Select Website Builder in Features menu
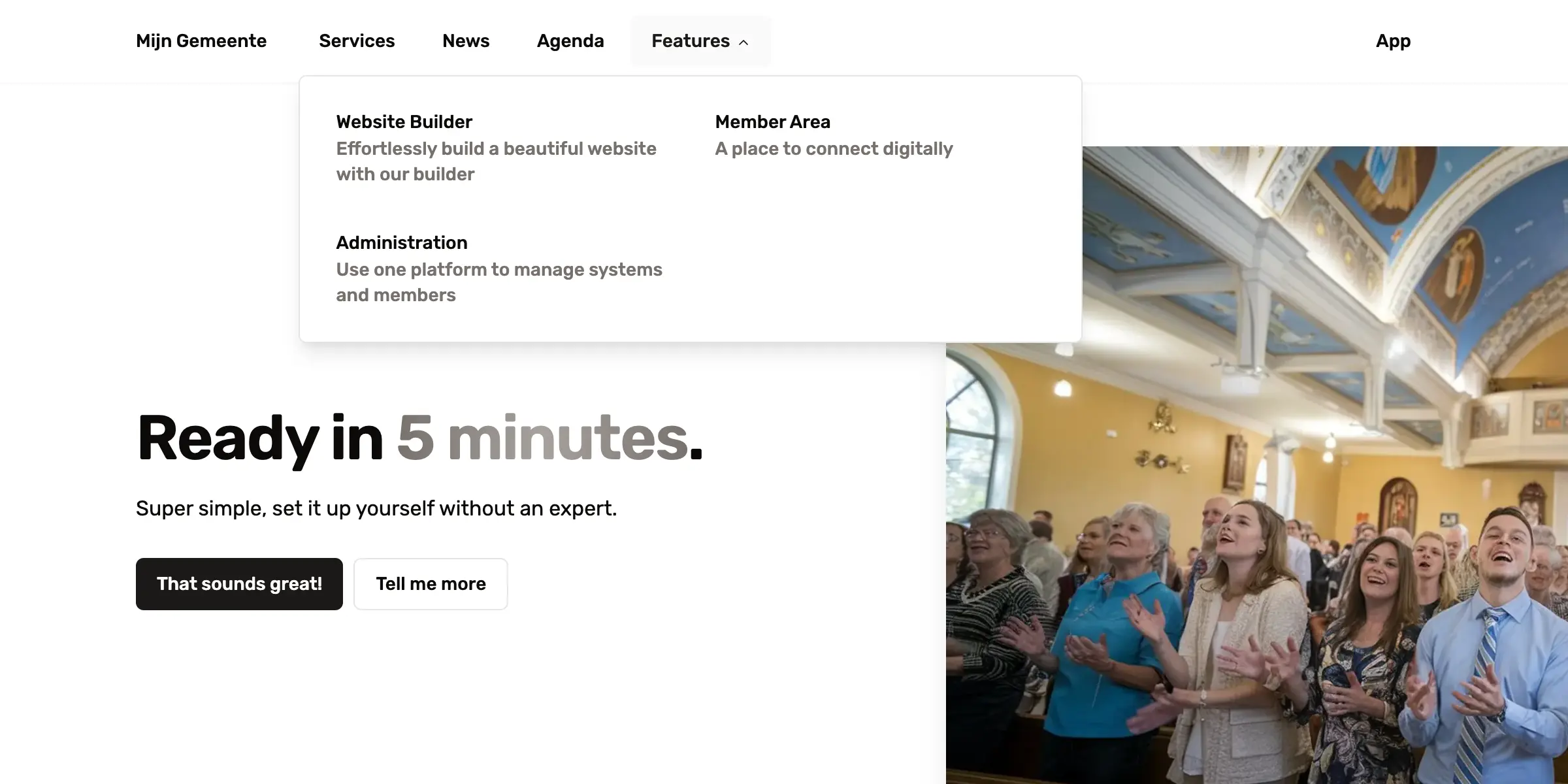Screen dimensions: 1568x784 pos(404,122)
